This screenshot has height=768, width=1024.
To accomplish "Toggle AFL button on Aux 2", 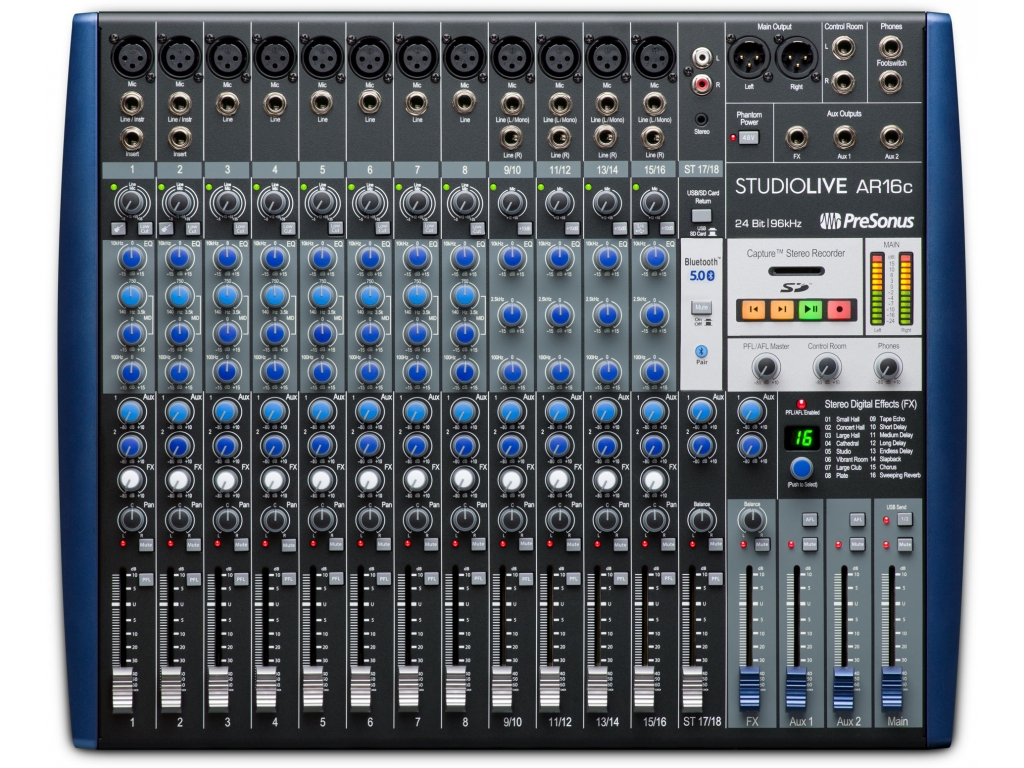I will coord(857,520).
